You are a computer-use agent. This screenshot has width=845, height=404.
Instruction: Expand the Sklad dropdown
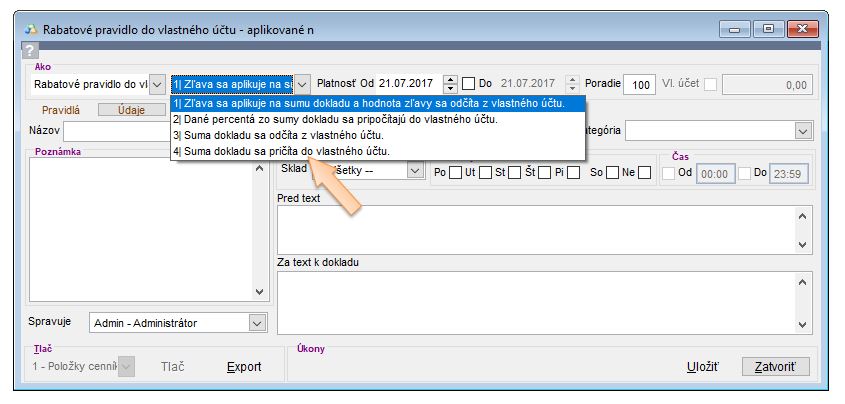pos(415,171)
